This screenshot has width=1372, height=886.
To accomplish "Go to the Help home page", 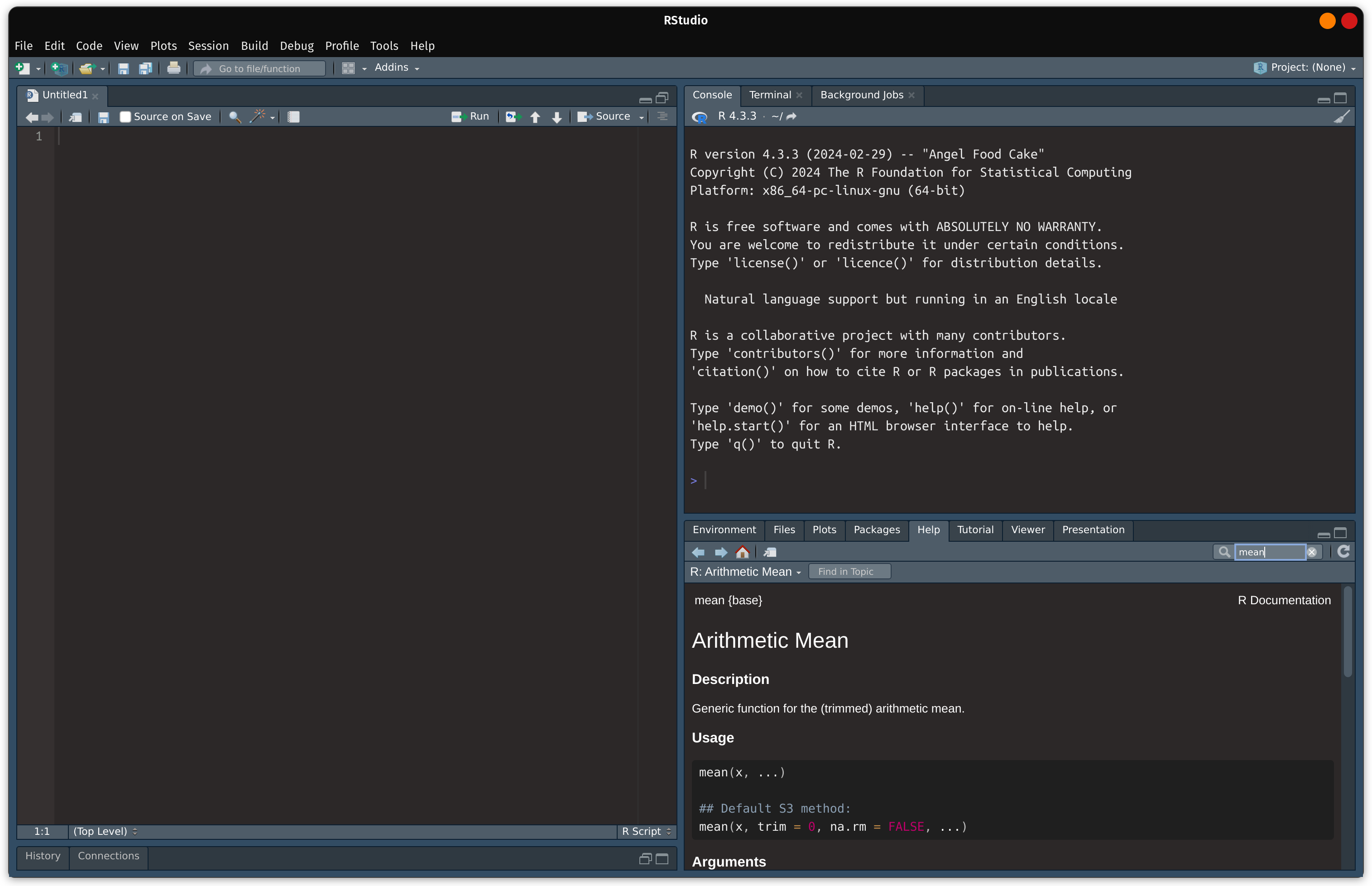I will [742, 552].
